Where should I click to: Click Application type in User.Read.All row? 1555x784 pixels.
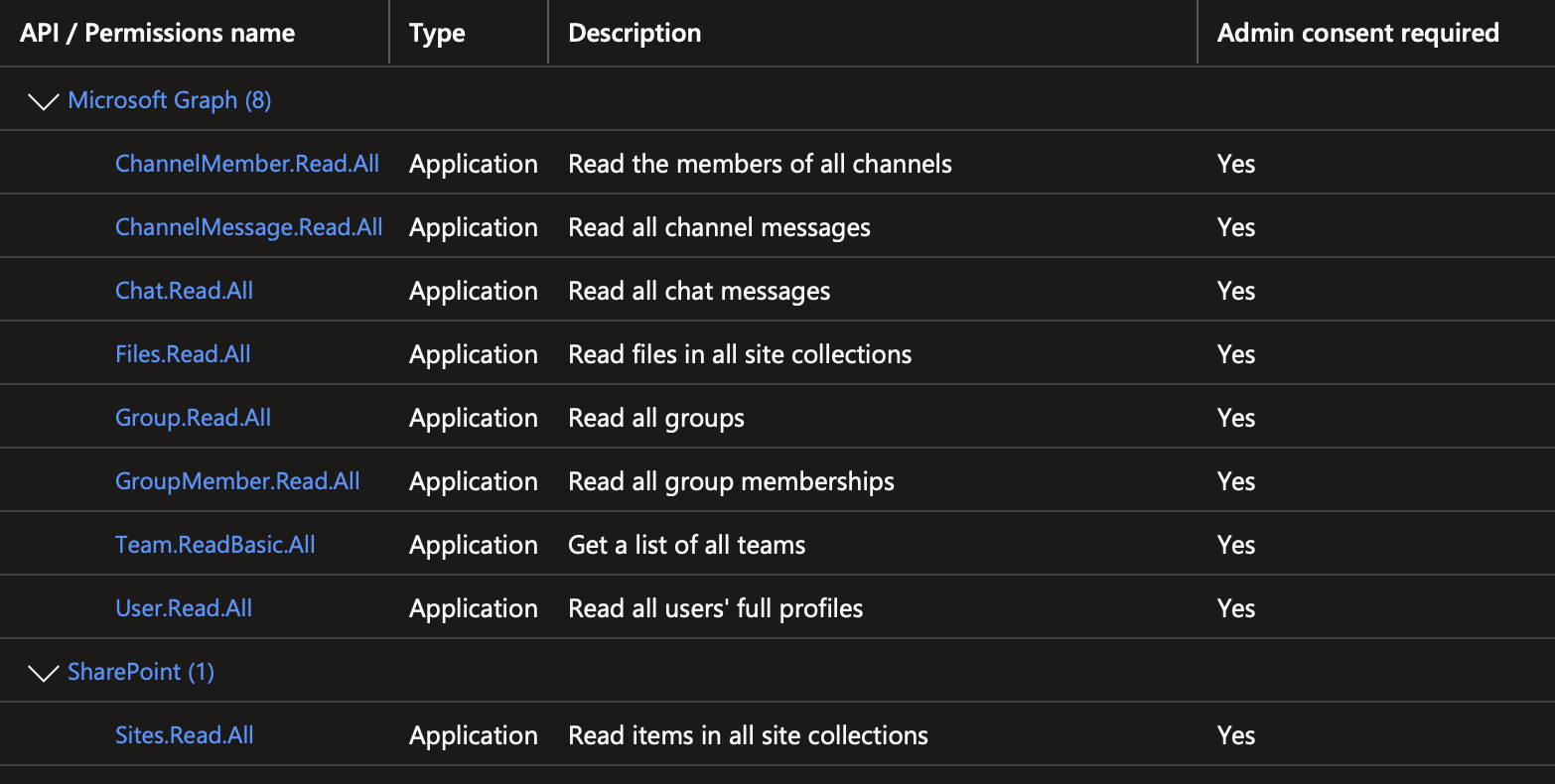pos(474,608)
